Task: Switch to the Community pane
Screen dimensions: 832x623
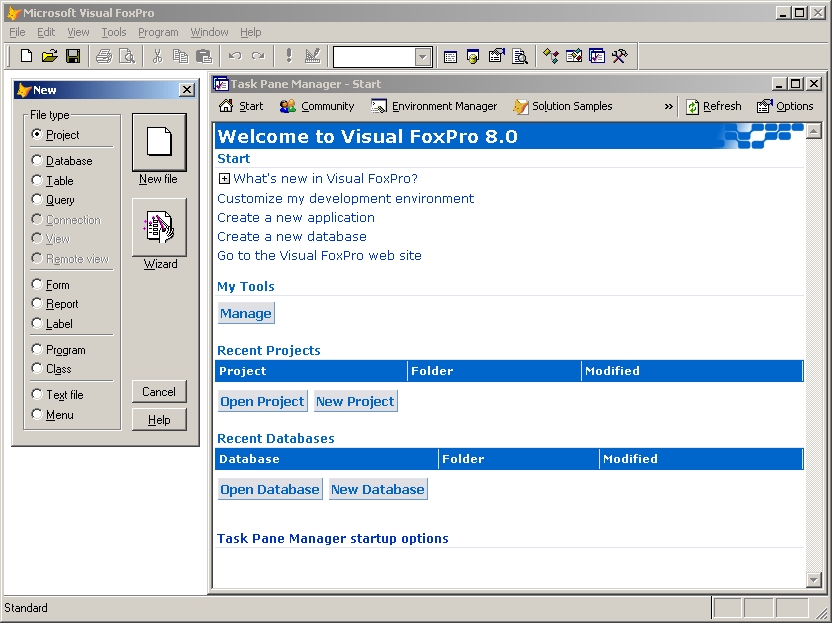Action: click(x=317, y=106)
